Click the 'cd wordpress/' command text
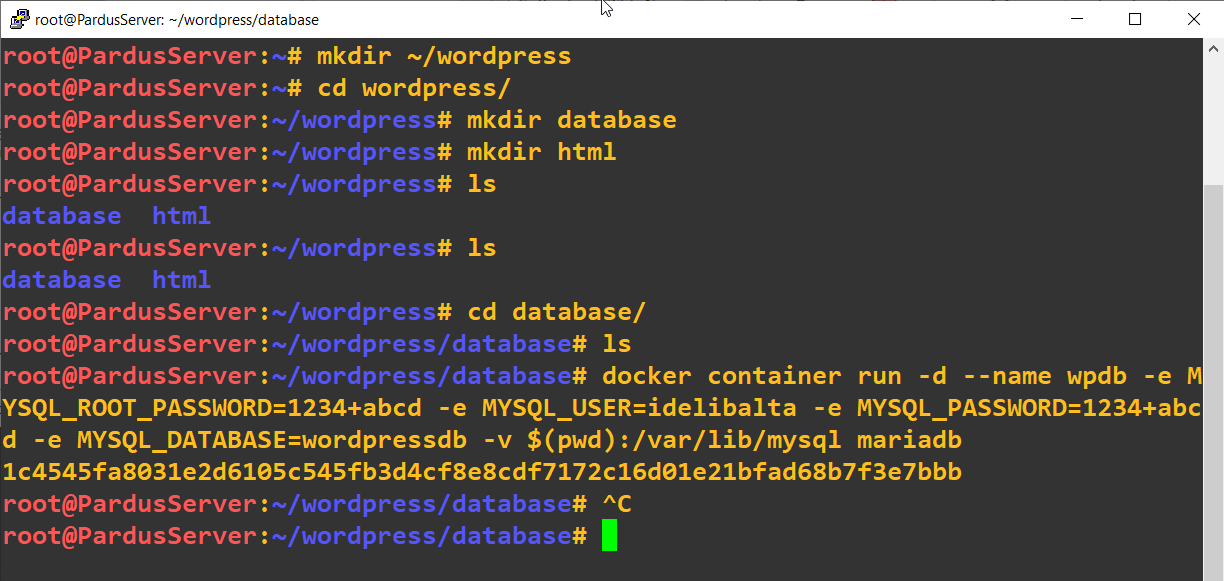 pyautogui.click(x=414, y=88)
